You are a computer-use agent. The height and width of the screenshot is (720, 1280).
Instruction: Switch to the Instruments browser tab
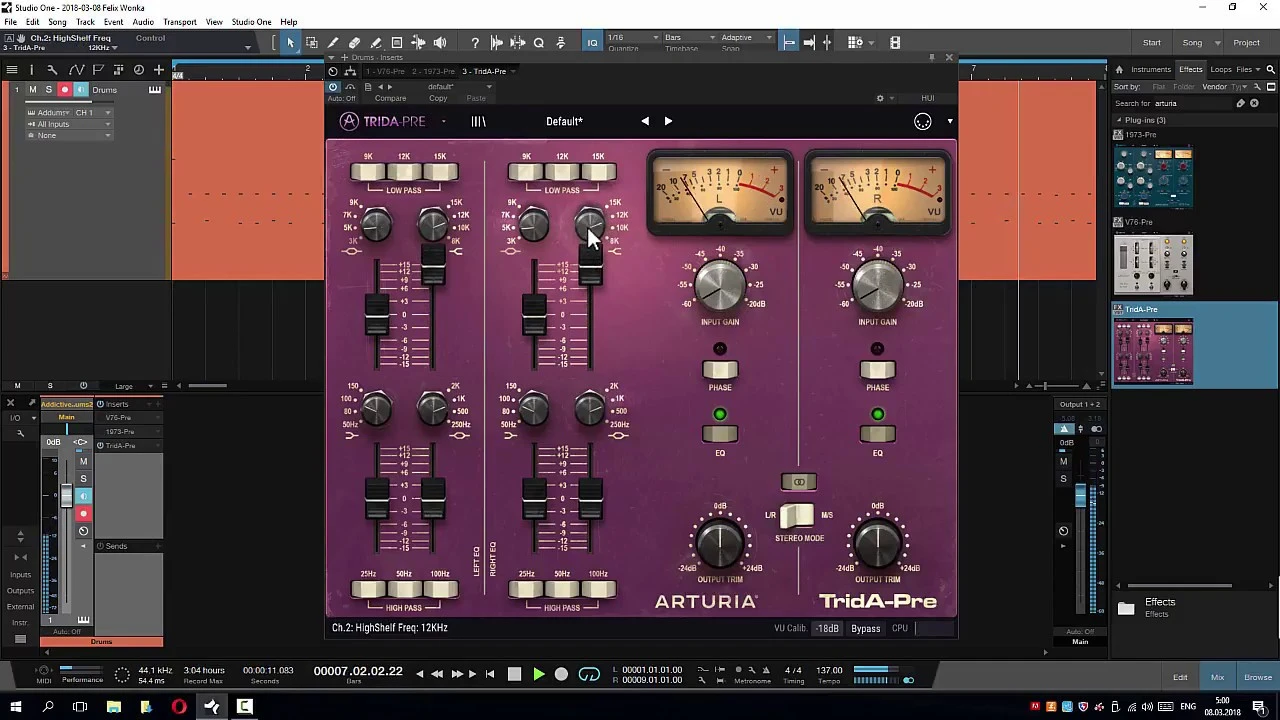click(x=1150, y=70)
